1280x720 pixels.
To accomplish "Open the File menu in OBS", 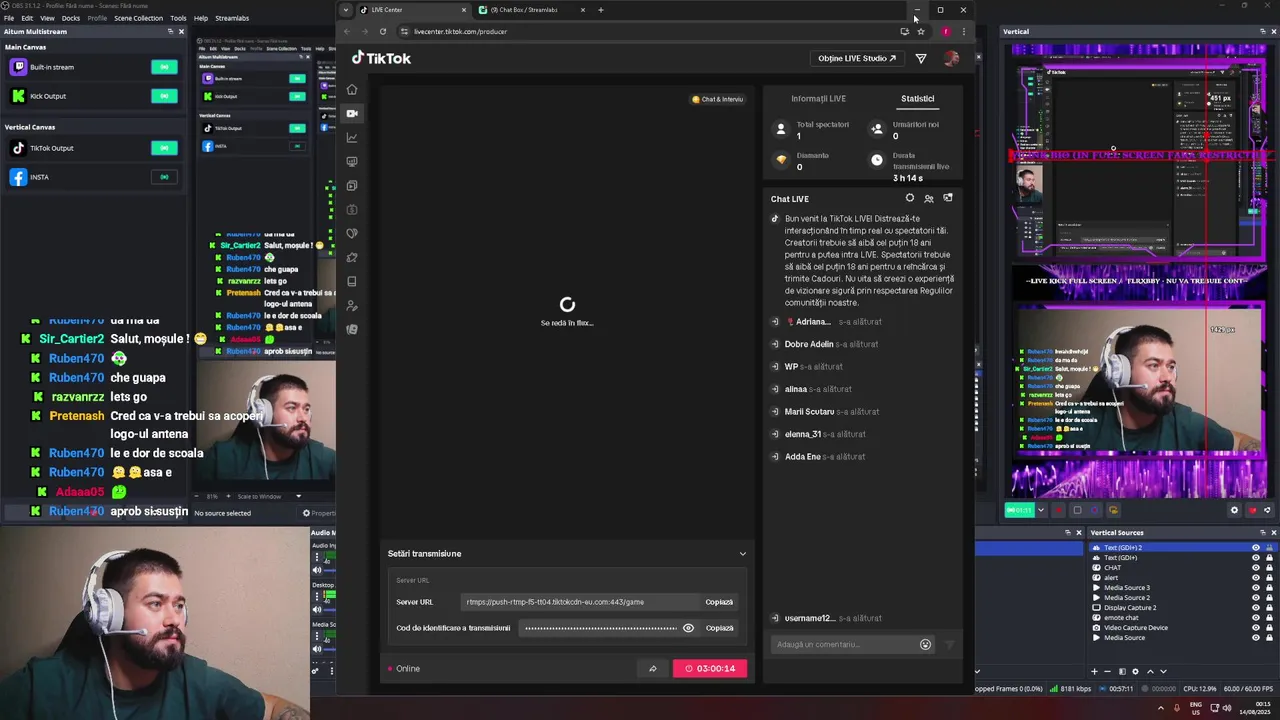I will (x=8, y=18).
